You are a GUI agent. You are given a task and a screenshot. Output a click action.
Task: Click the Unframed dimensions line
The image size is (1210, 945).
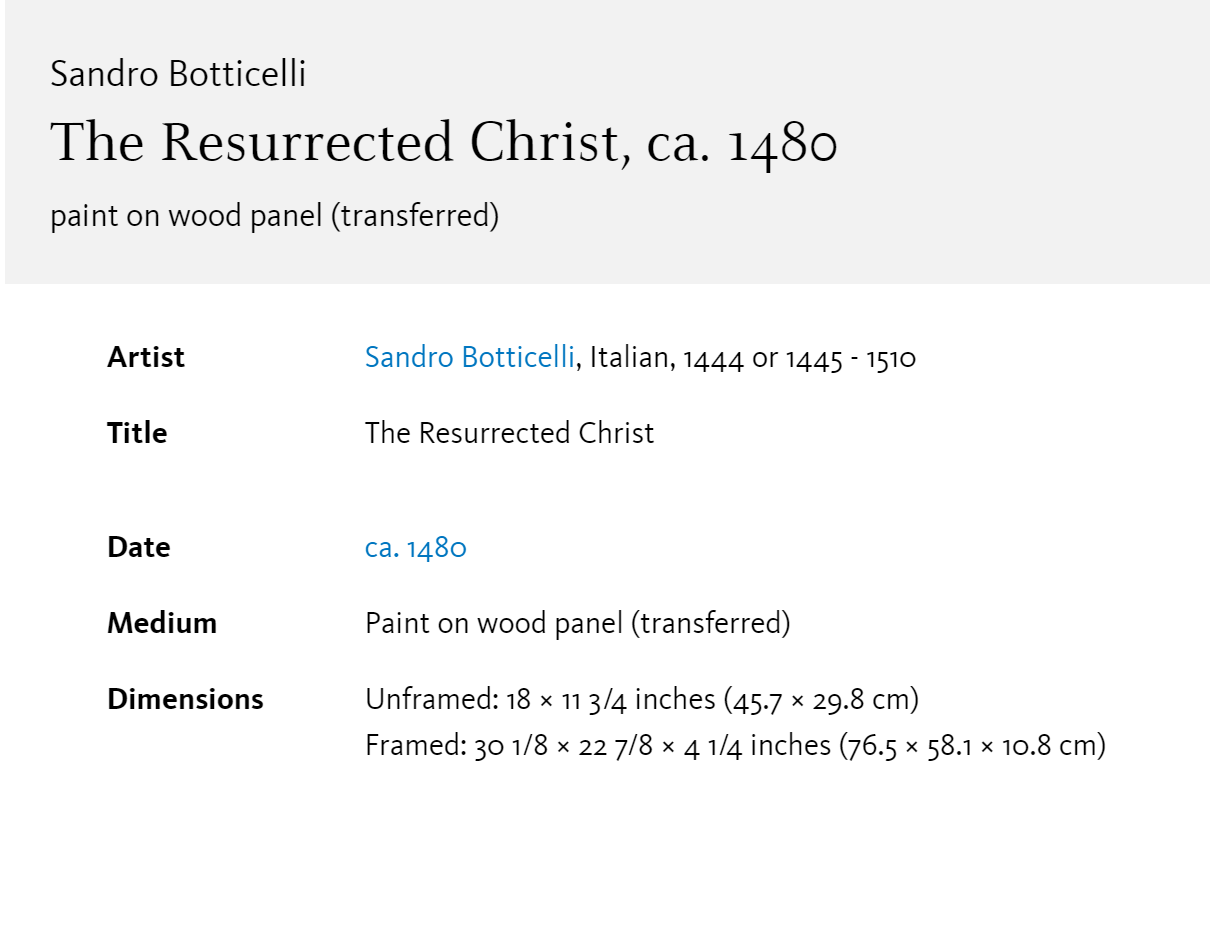pyautogui.click(x=642, y=699)
